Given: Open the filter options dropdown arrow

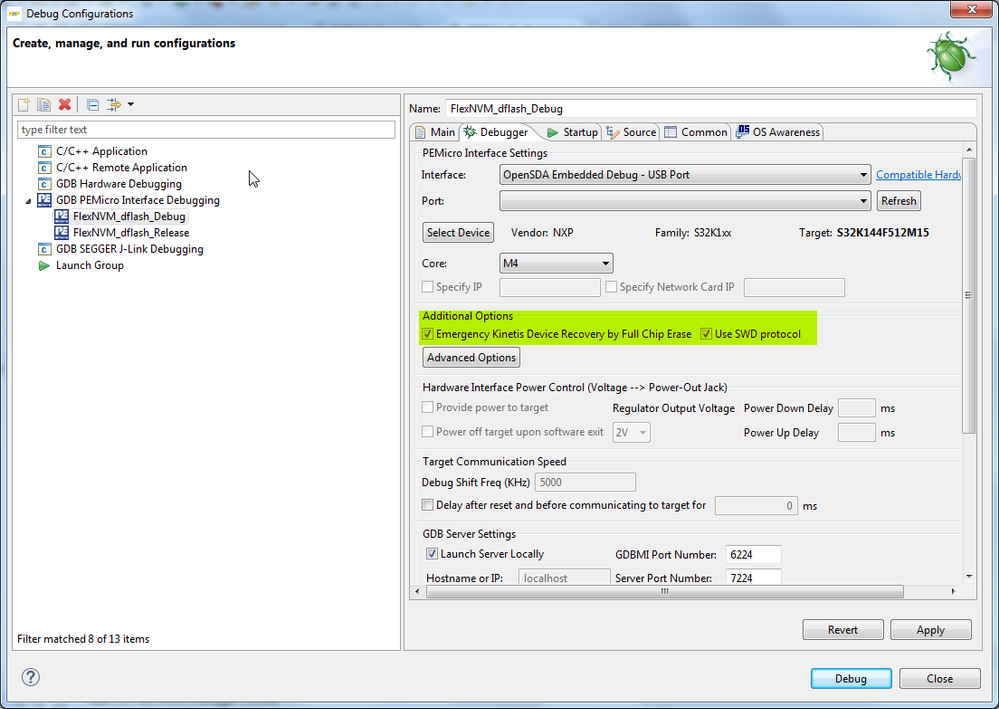Looking at the screenshot, I should click(x=131, y=104).
